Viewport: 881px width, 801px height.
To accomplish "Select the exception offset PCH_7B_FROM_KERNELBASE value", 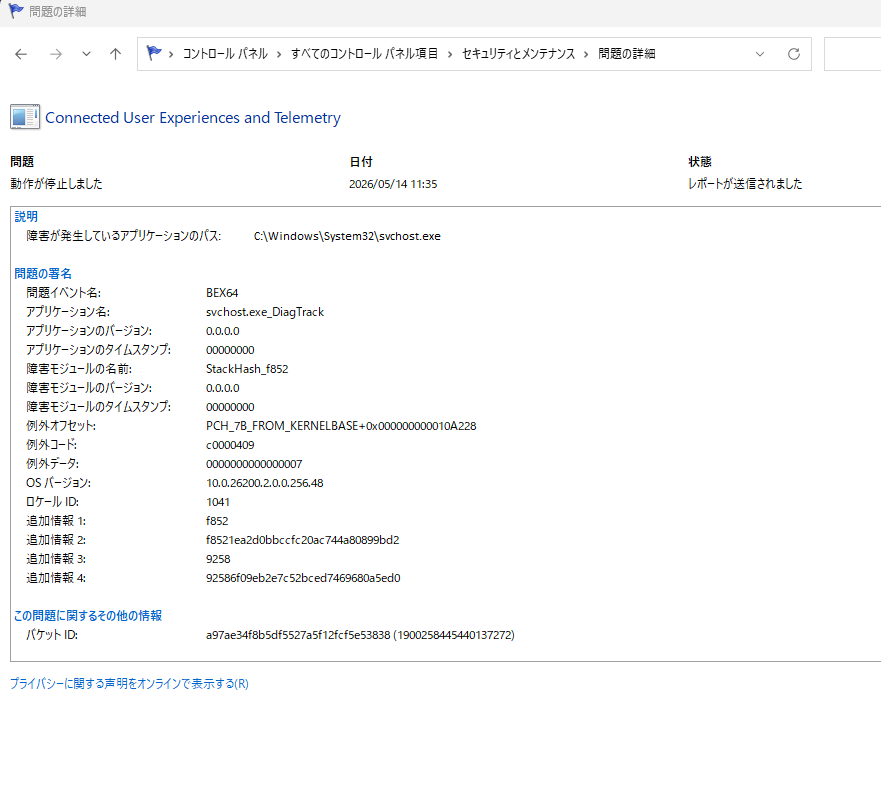I will point(341,426).
